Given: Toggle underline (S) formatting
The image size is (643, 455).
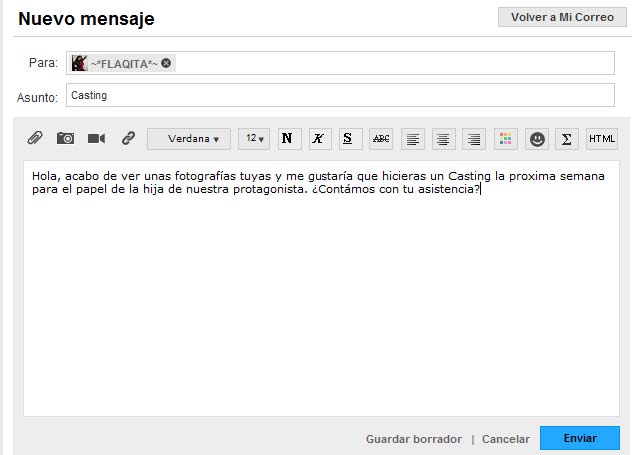Looking at the screenshot, I should coord(348,139).
